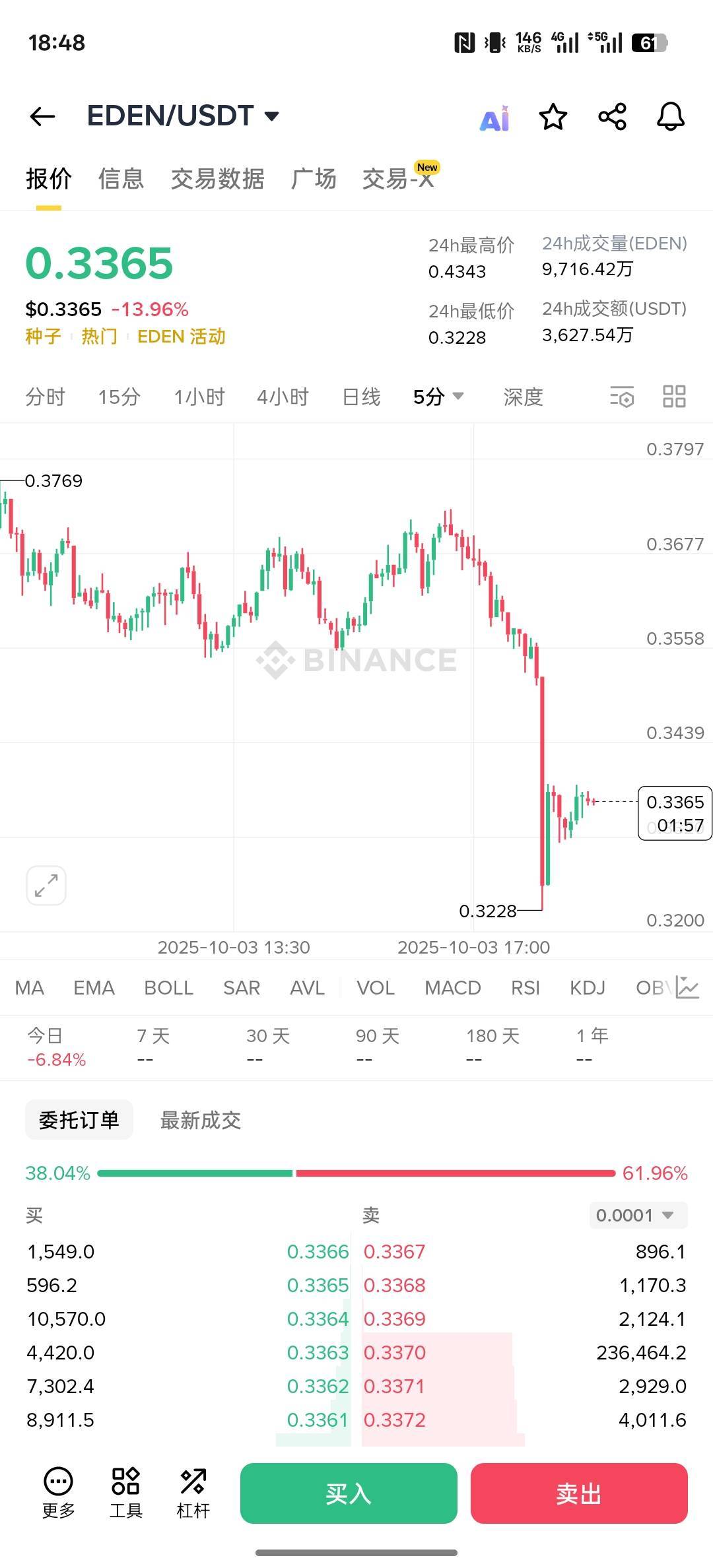713x1568 pixels.
Task: Open chart settings icon beside depth
Action: click(x=621, y=397)
